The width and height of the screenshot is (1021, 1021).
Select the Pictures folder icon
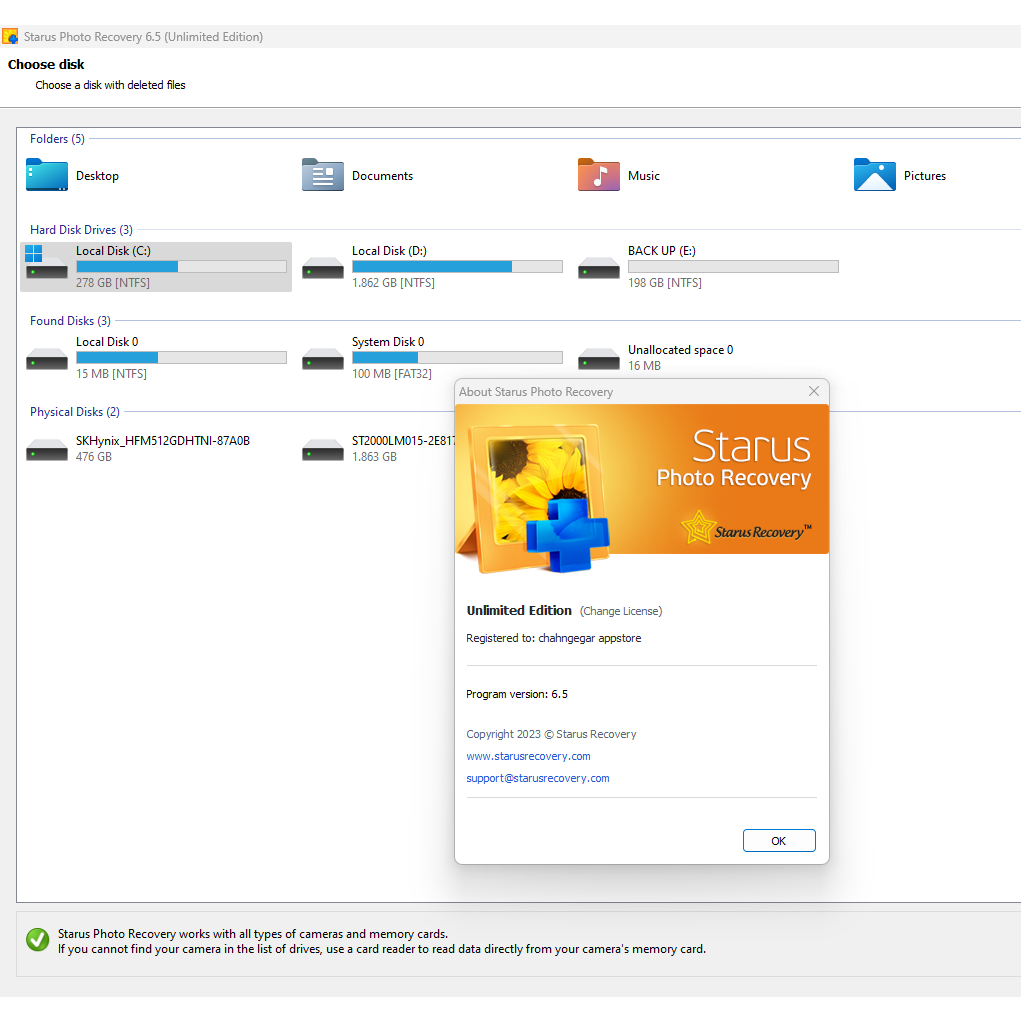(875, 175)
